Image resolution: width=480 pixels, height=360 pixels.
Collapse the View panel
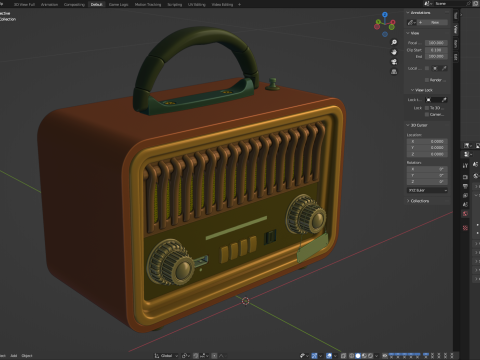pyautogui.click(x=408, y=33)
